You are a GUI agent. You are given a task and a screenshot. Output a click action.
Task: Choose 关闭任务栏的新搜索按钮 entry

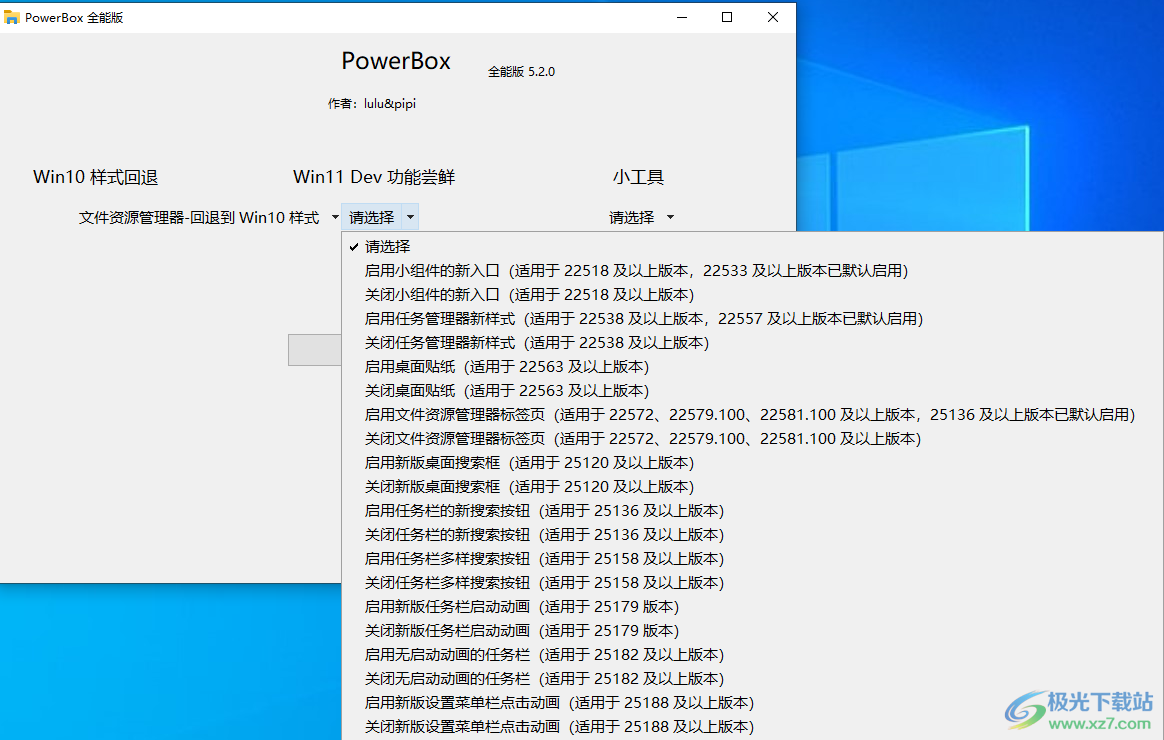753,534
